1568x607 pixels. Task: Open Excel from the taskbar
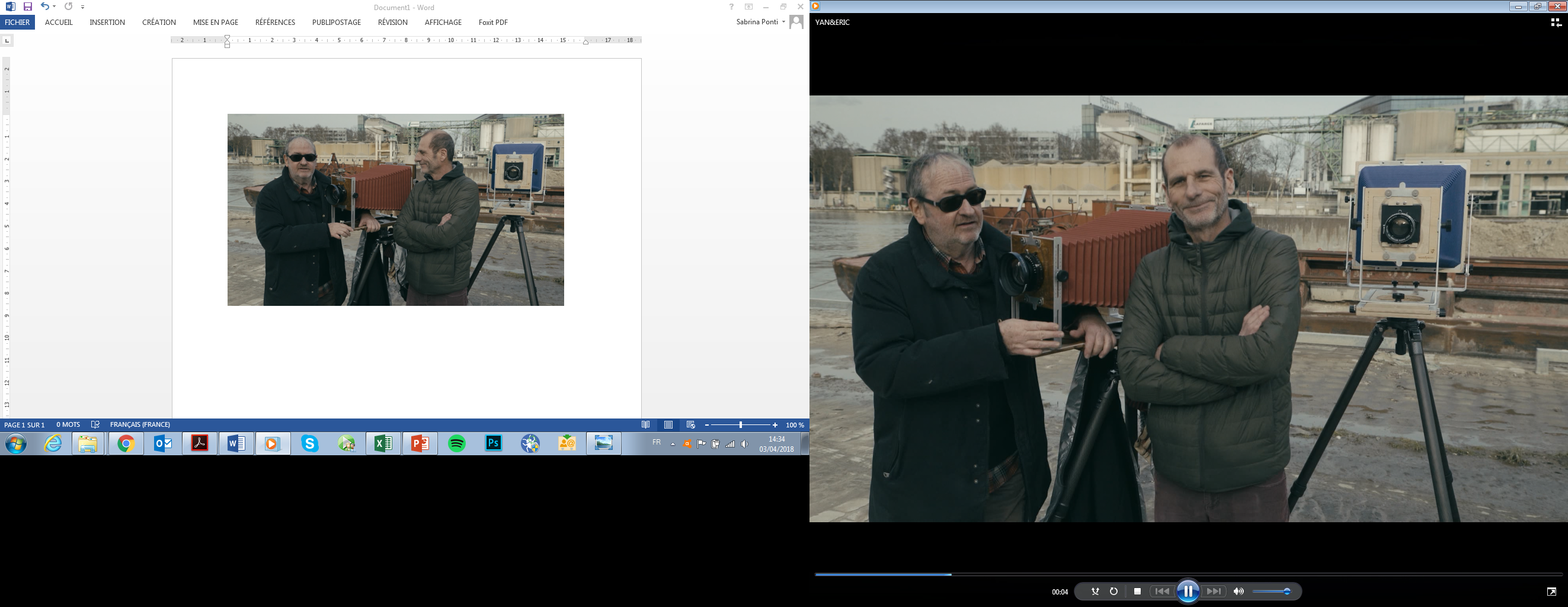[x=383, y=444]
